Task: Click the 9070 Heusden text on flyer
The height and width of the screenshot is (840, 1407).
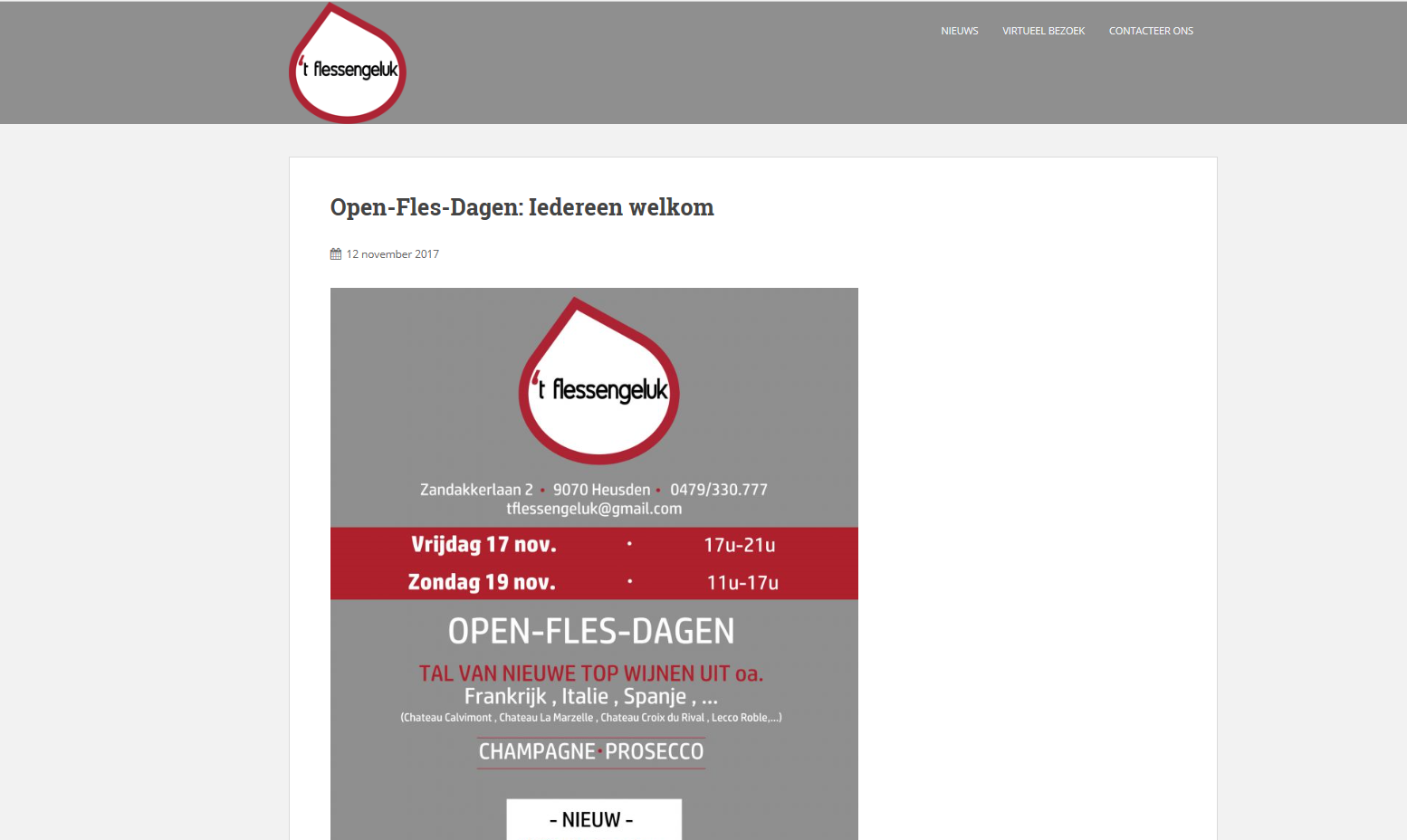Action: tap(602, 490)
